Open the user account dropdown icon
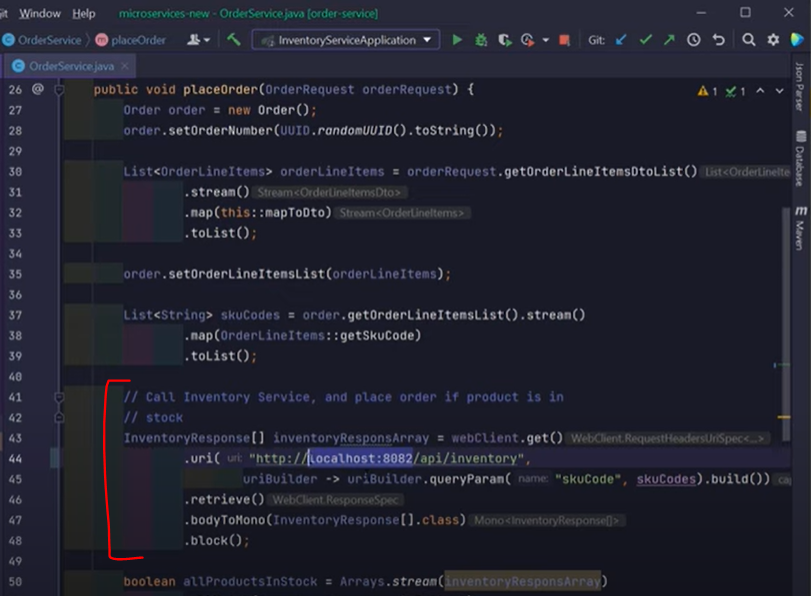This screenshot has height=596, width=811. [x=198, y=40]
